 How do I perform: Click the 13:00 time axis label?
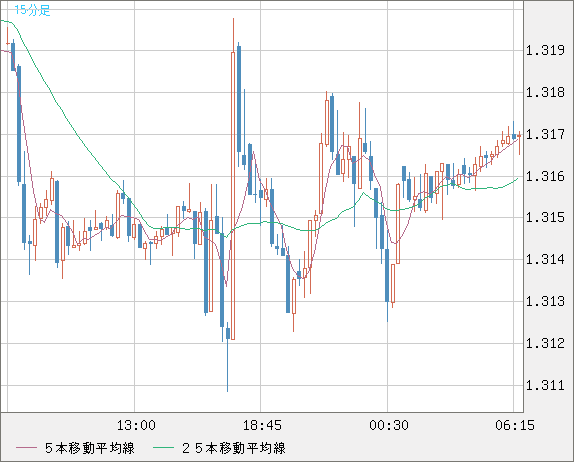[x=136, y=425]
